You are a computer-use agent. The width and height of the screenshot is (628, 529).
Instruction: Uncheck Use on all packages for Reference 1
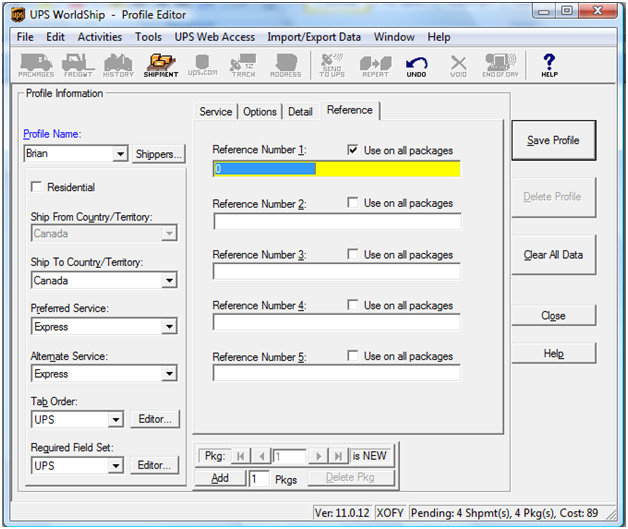pos(352,150)
